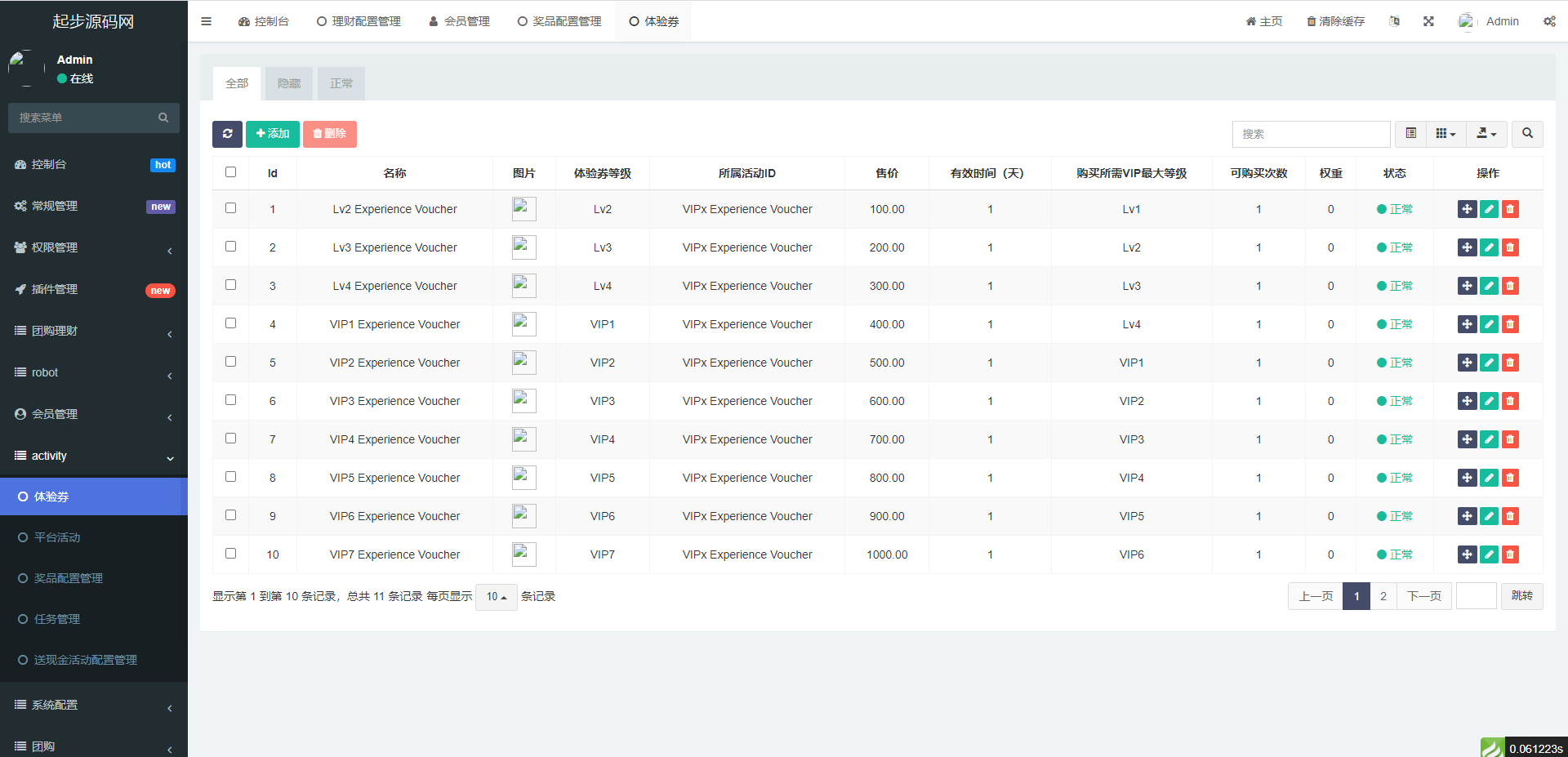
Task: Check the select-all checkbox in table header
Action: [230, 172]
